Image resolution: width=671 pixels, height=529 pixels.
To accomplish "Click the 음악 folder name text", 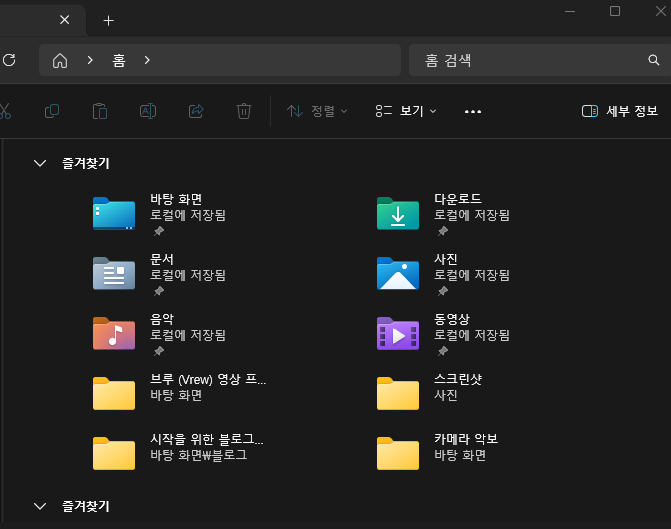I will [x=162, y=319].
